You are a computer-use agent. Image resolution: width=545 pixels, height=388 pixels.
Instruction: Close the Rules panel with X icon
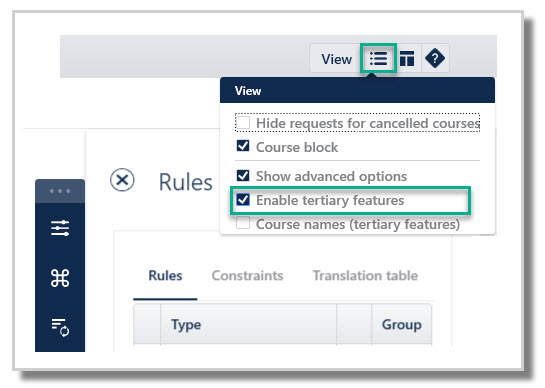(122, 180)
